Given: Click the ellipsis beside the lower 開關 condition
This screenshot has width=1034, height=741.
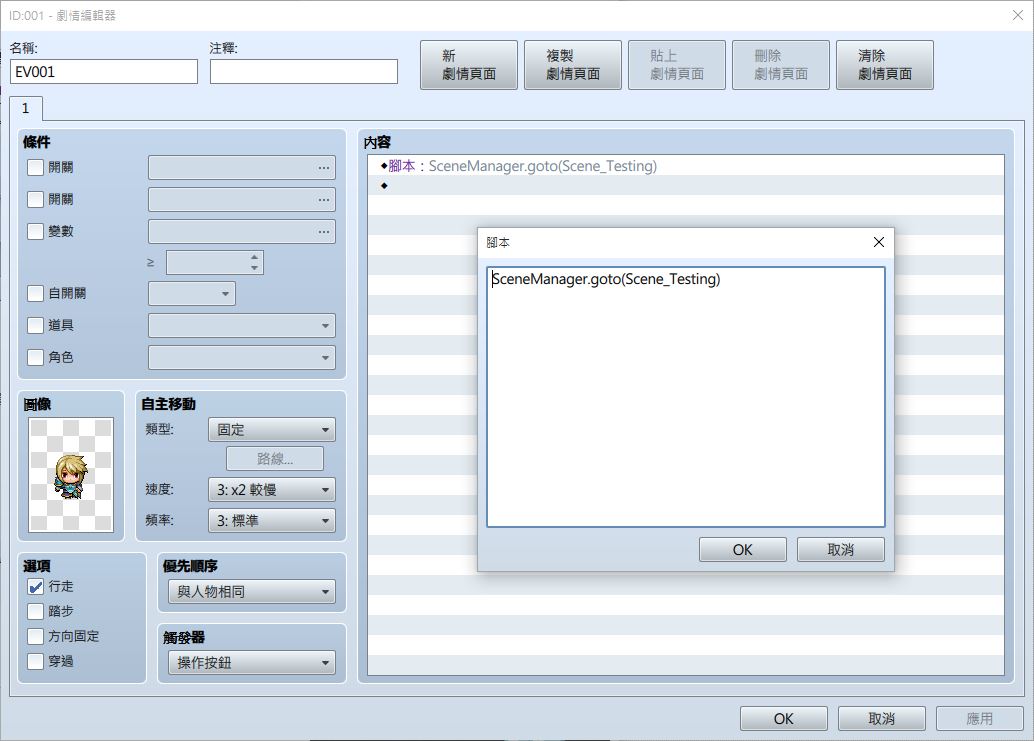Looking at the screenshot, I should point(323,199).
